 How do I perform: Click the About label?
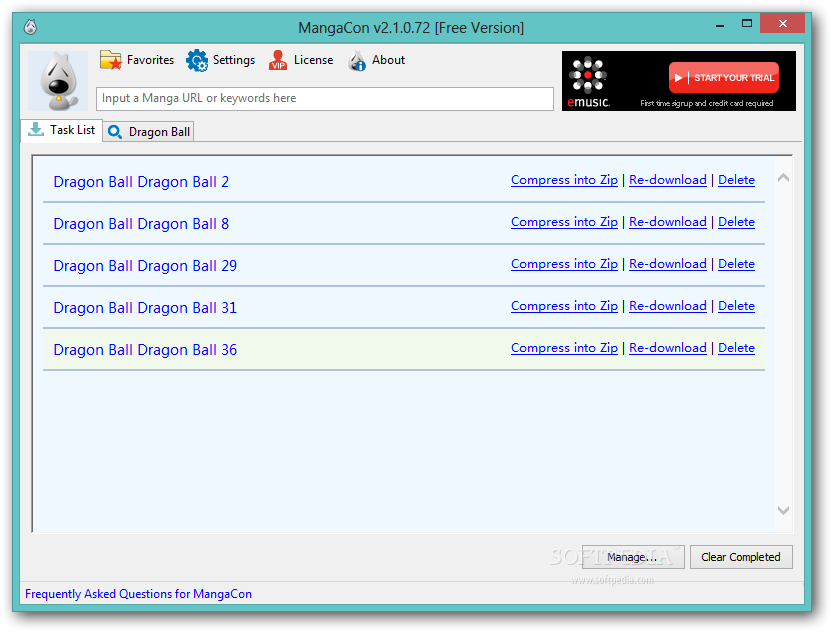click(388, 60)
